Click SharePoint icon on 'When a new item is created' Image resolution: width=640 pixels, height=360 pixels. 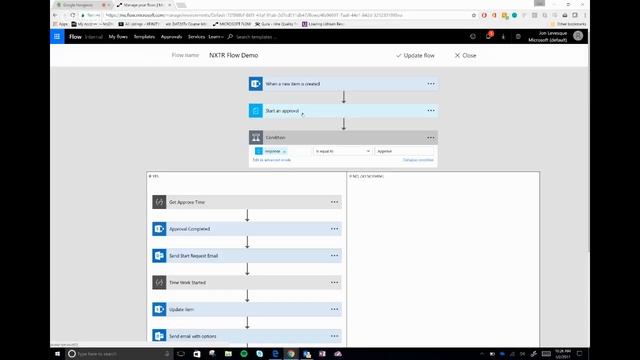[x=256, y=84]
